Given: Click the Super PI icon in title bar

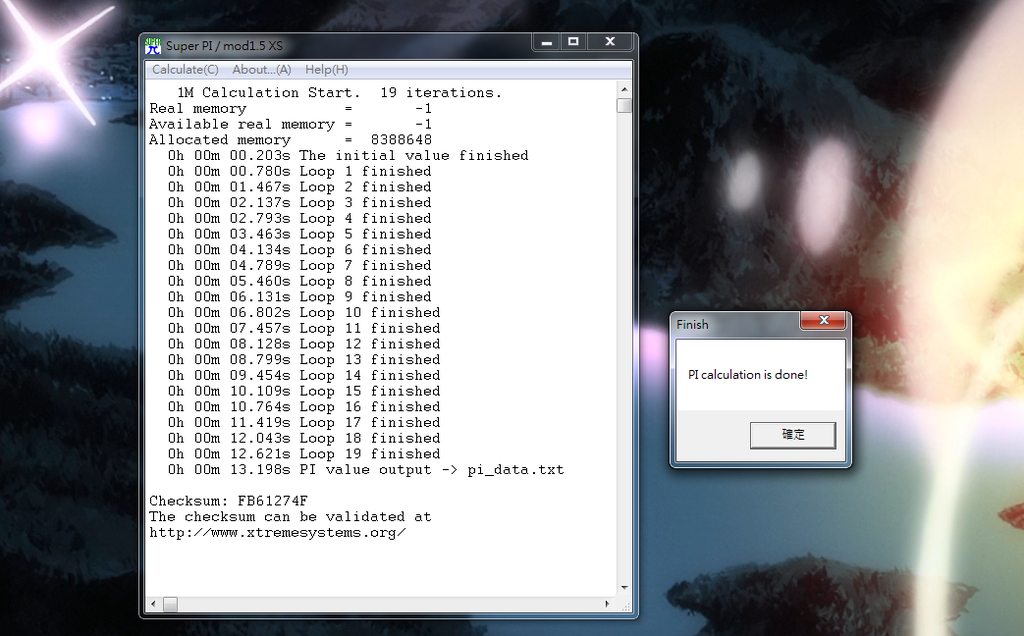Looking at the screenshot, I should point(153,45).
